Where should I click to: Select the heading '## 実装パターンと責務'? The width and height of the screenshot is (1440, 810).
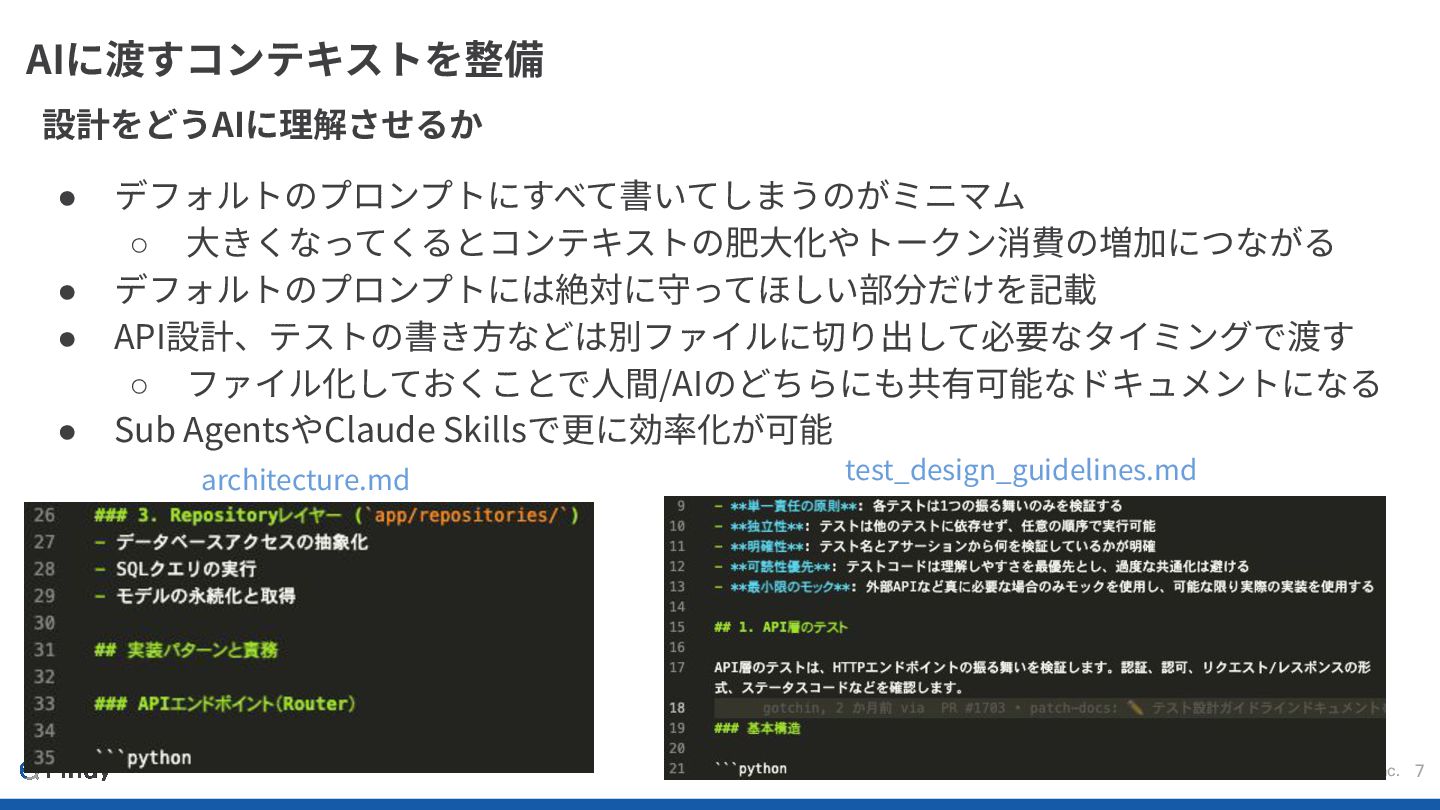[186, 650]
